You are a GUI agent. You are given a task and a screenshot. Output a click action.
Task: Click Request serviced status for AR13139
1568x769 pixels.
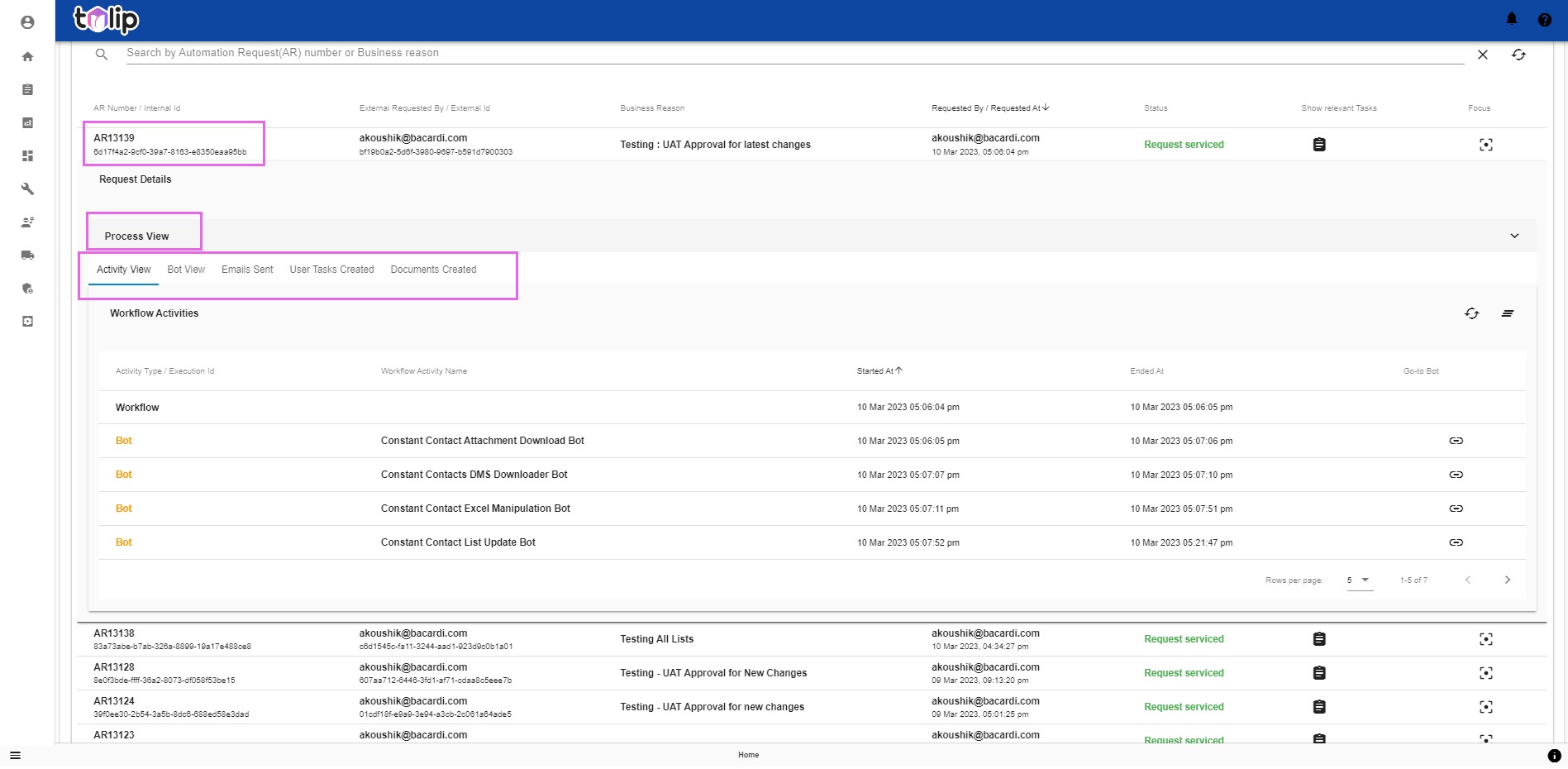[x=1184, y=145]
